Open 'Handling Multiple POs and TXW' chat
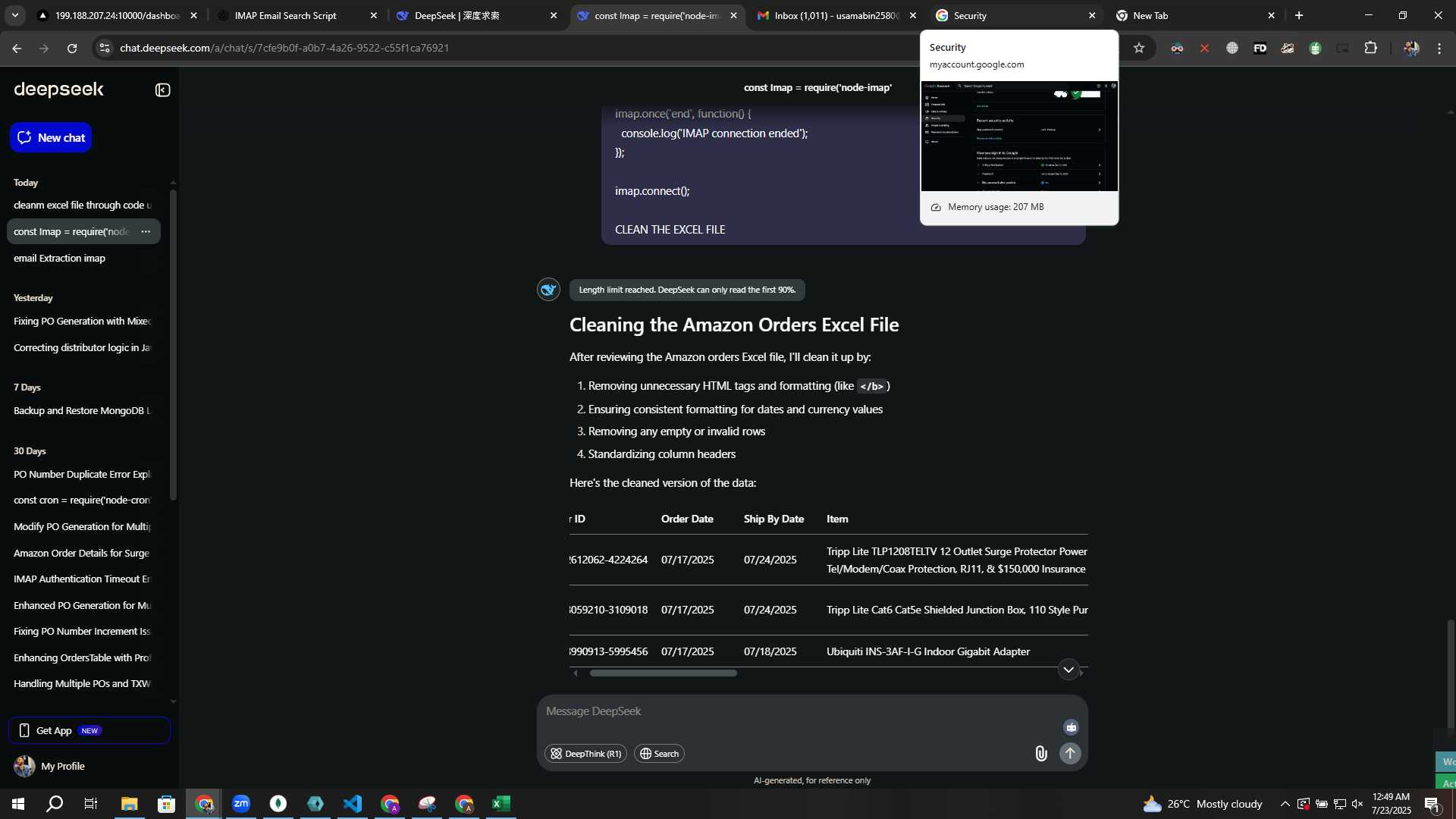This screenshot has height=819, width=1456. coord(83,683)
